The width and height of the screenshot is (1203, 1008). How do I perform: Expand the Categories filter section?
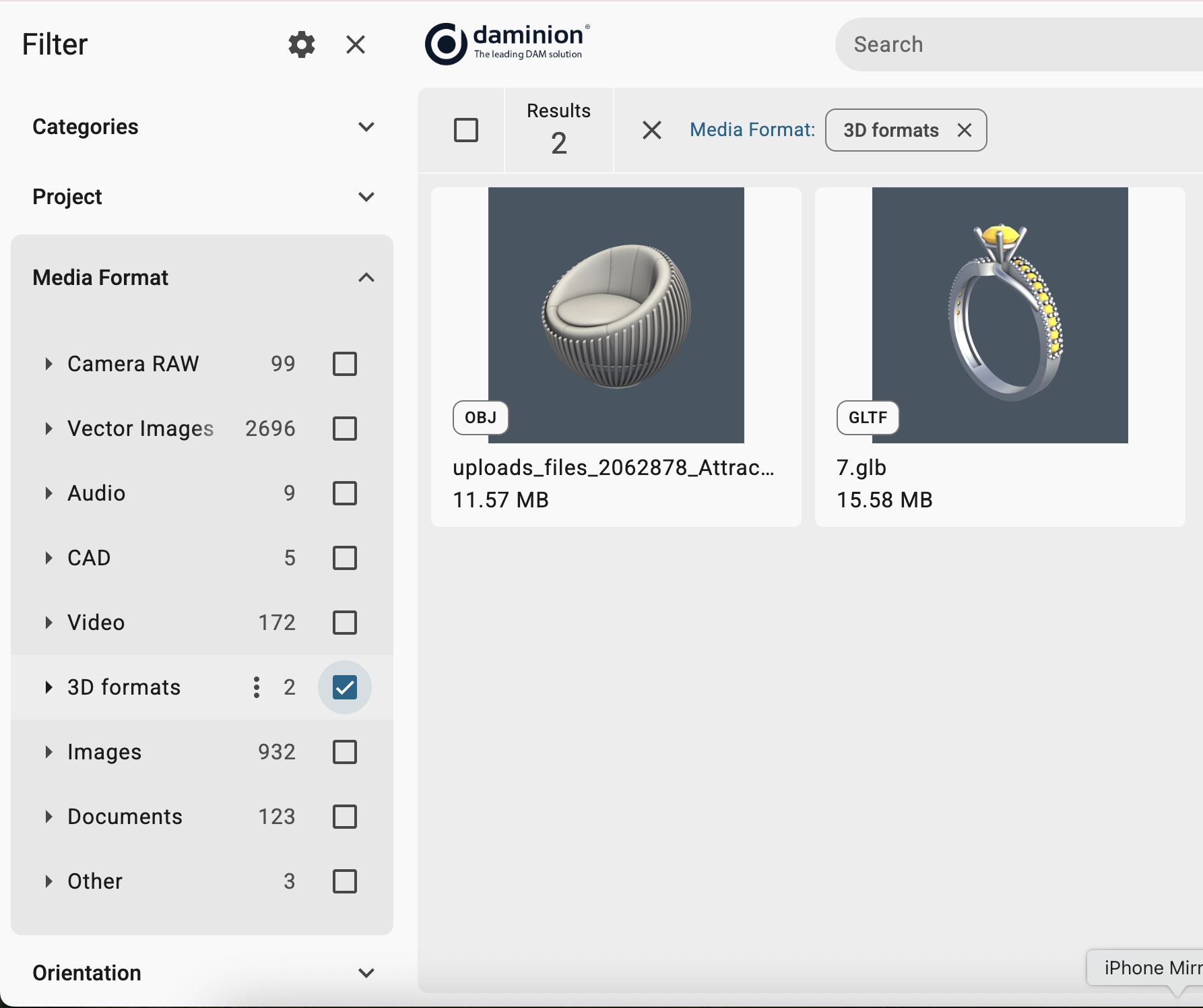pyautogui.click(x=366, y=127)
